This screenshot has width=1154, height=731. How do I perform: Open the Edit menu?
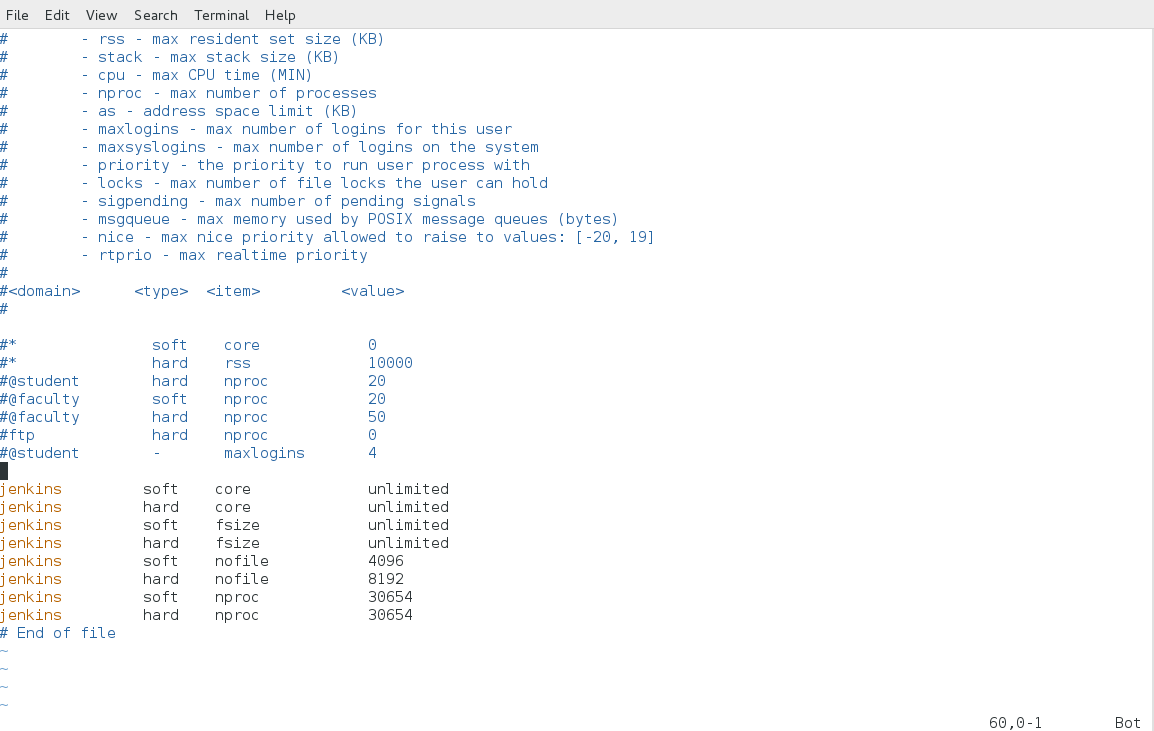[57, 15]
